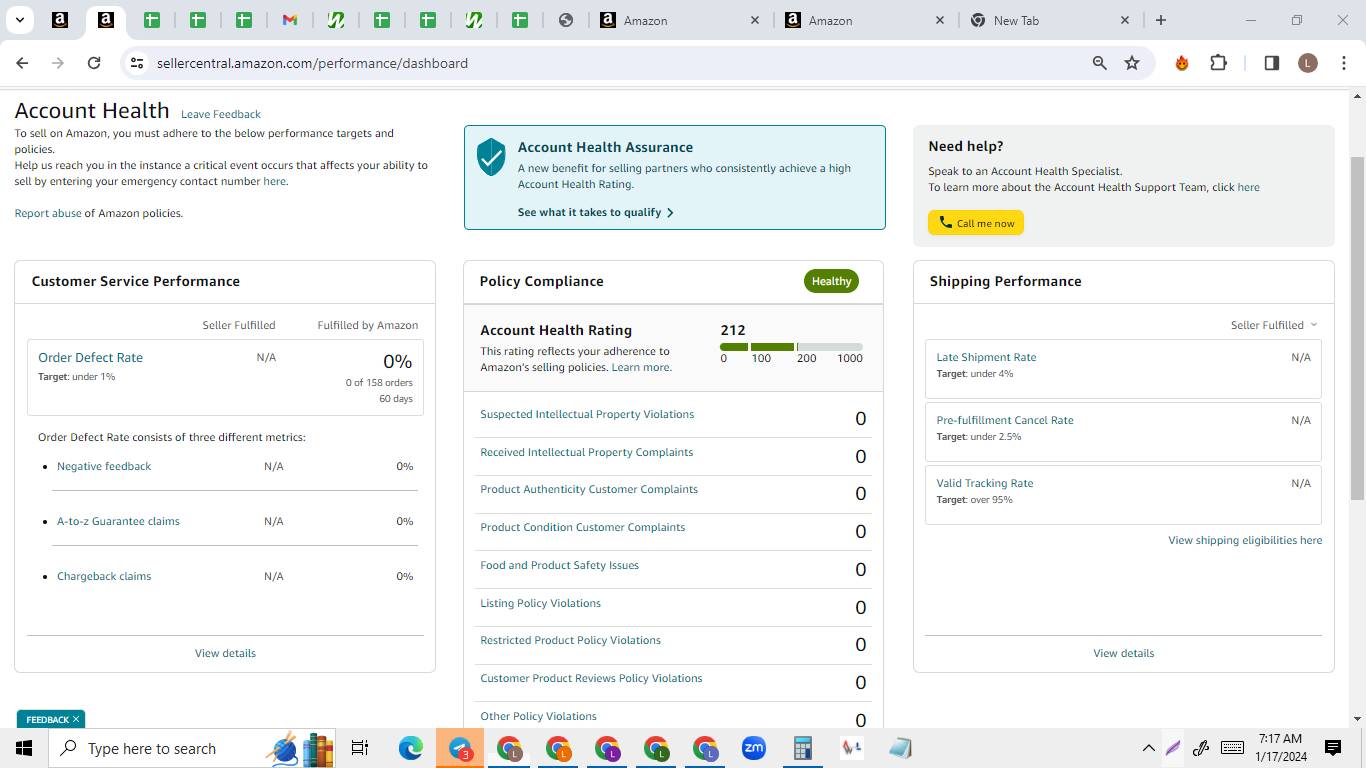Image resolution: width=1366 pixels, height=768 pixels.
Task: Open the Windows Start menu
Action: pyautogui.click(x=24, y=748)
